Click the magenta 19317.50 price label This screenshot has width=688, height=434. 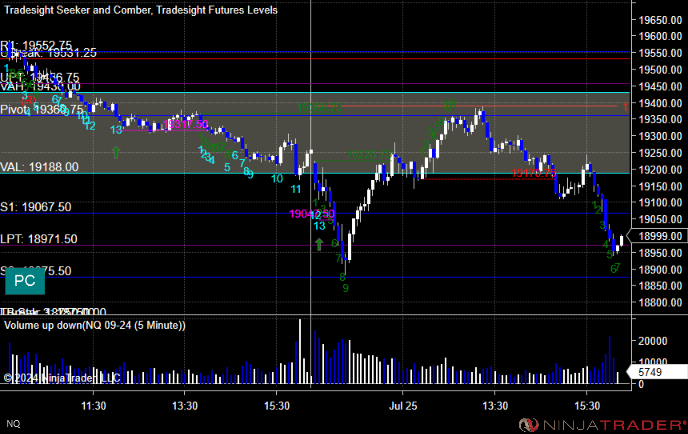(186, 124)
